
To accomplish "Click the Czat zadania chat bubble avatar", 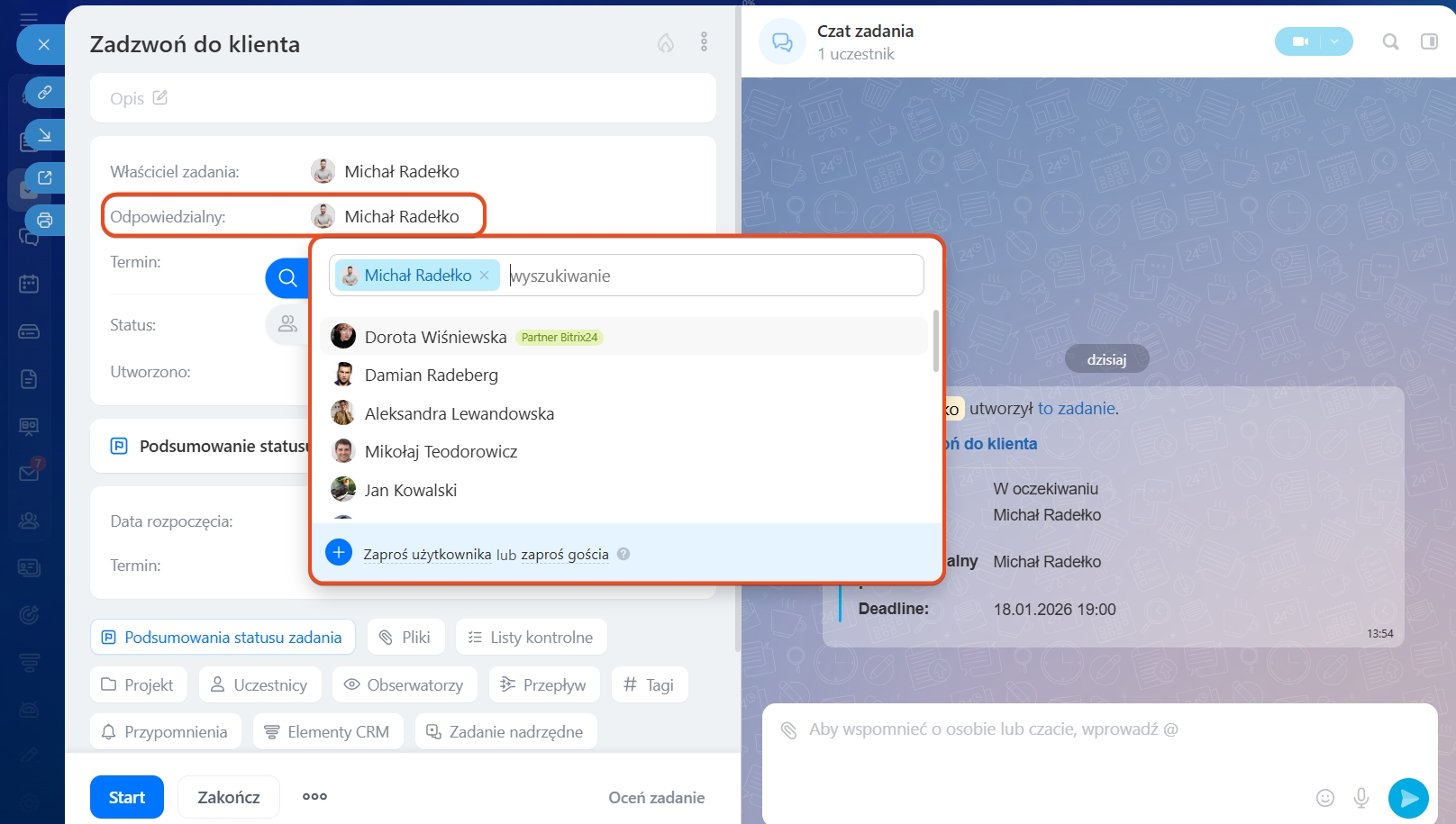I will (x=782, y=41).
